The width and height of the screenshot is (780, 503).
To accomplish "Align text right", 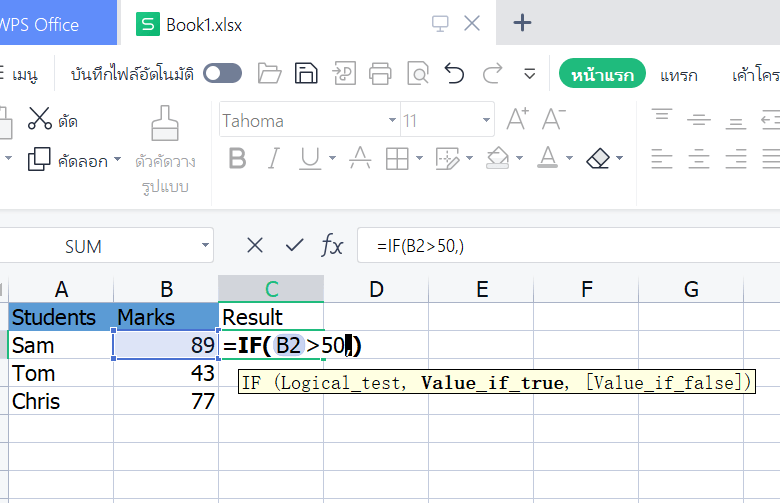I will click(x=736, y=159).
